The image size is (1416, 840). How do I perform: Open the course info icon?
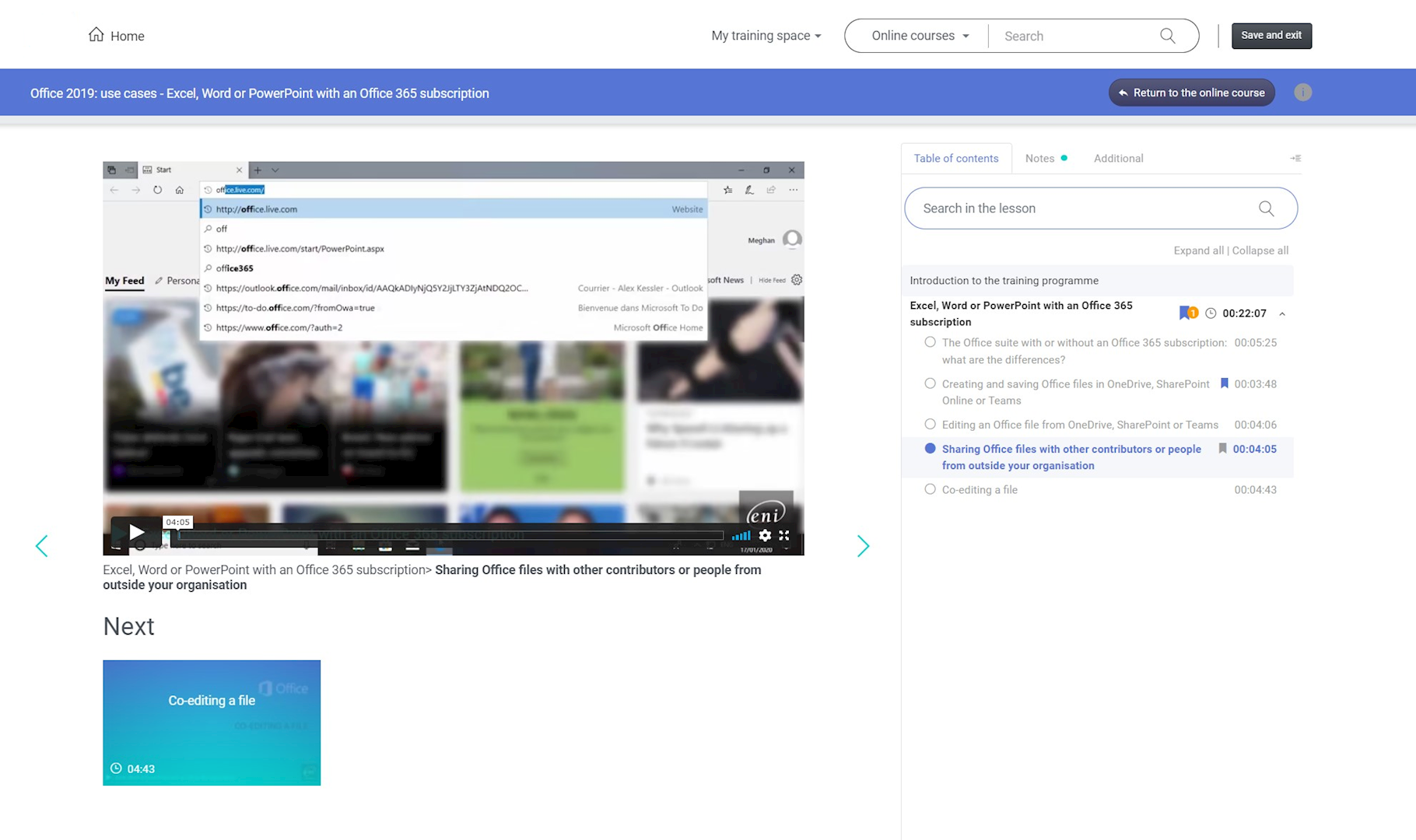point(1302,93)
